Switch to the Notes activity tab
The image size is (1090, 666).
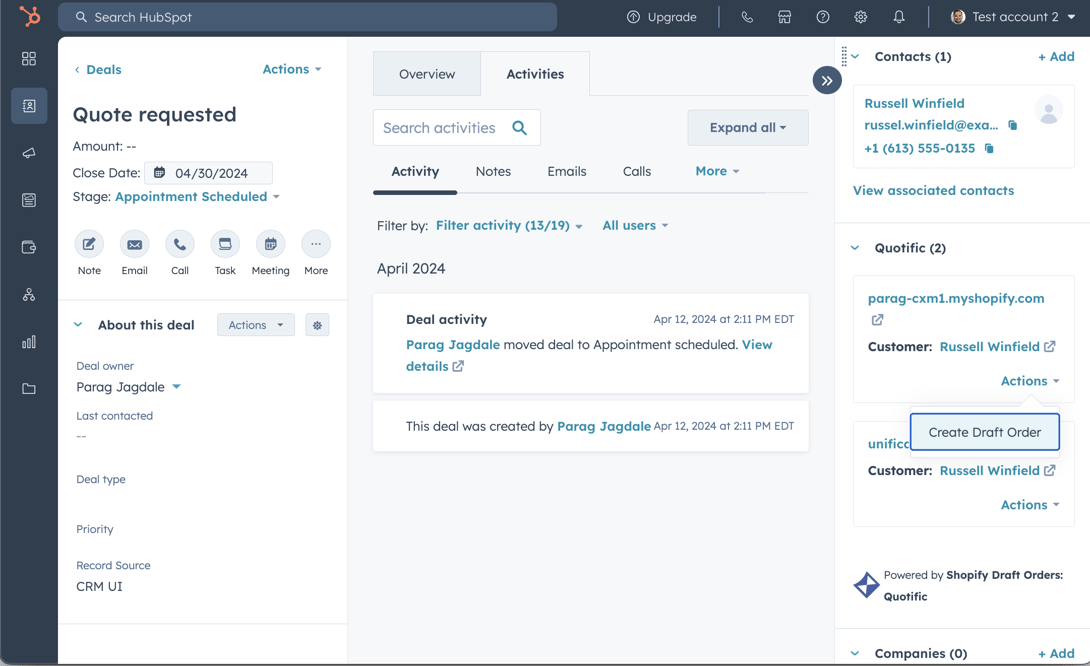click(493, 171)
